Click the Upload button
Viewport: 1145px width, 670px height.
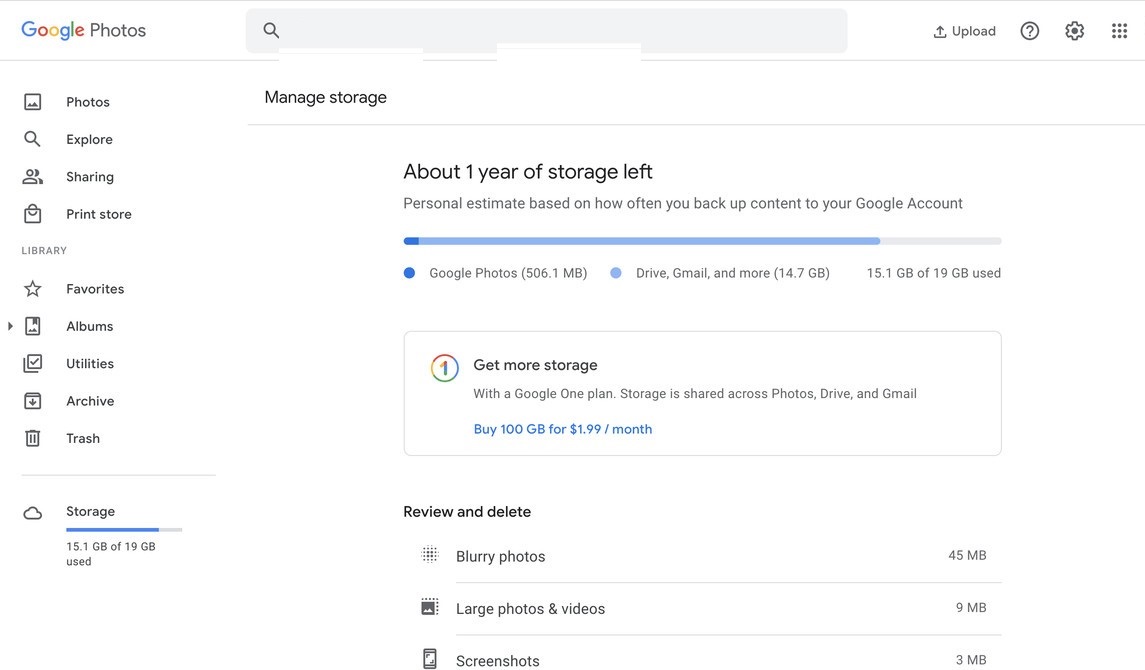click(x=964, y=31)
